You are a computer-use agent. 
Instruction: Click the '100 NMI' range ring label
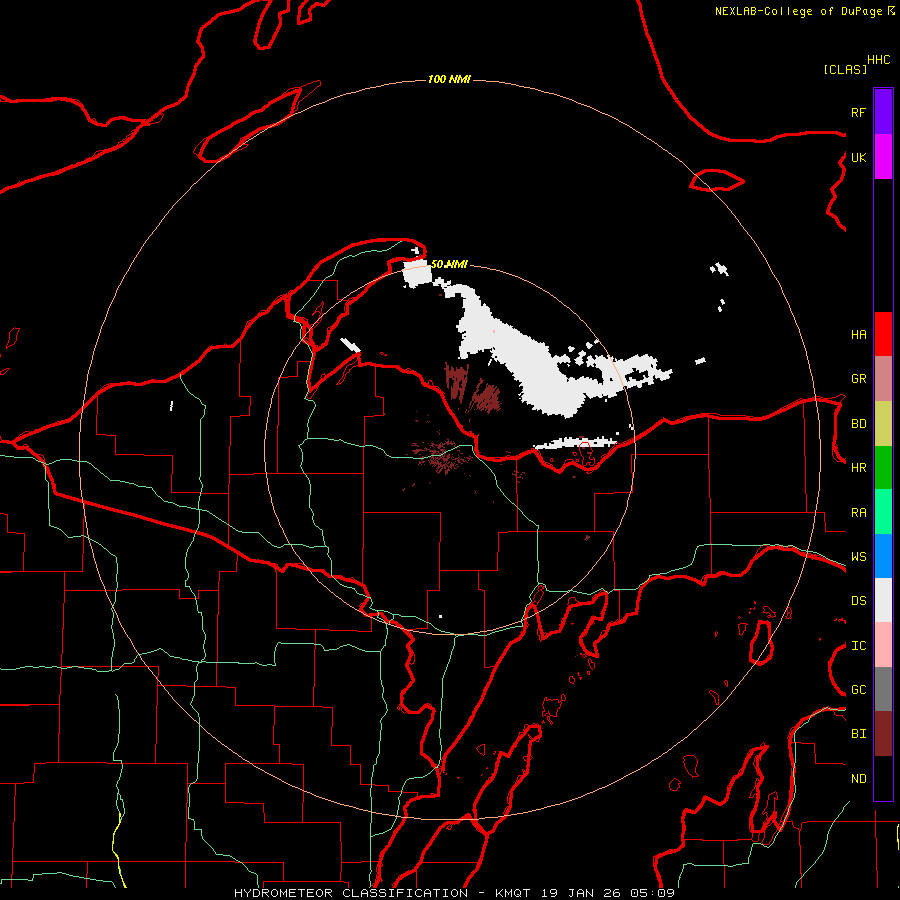pos(449,79)
